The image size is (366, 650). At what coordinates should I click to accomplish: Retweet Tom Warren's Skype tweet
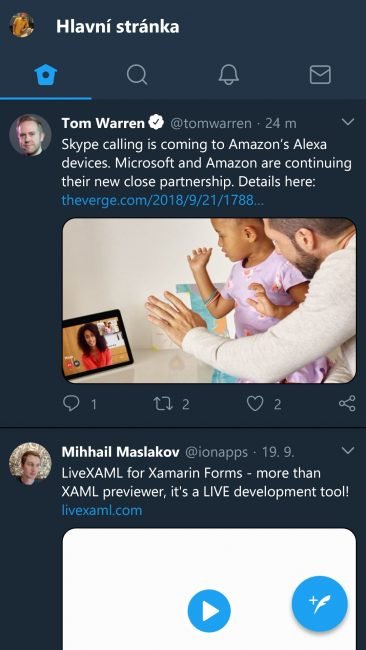(163, 403)
